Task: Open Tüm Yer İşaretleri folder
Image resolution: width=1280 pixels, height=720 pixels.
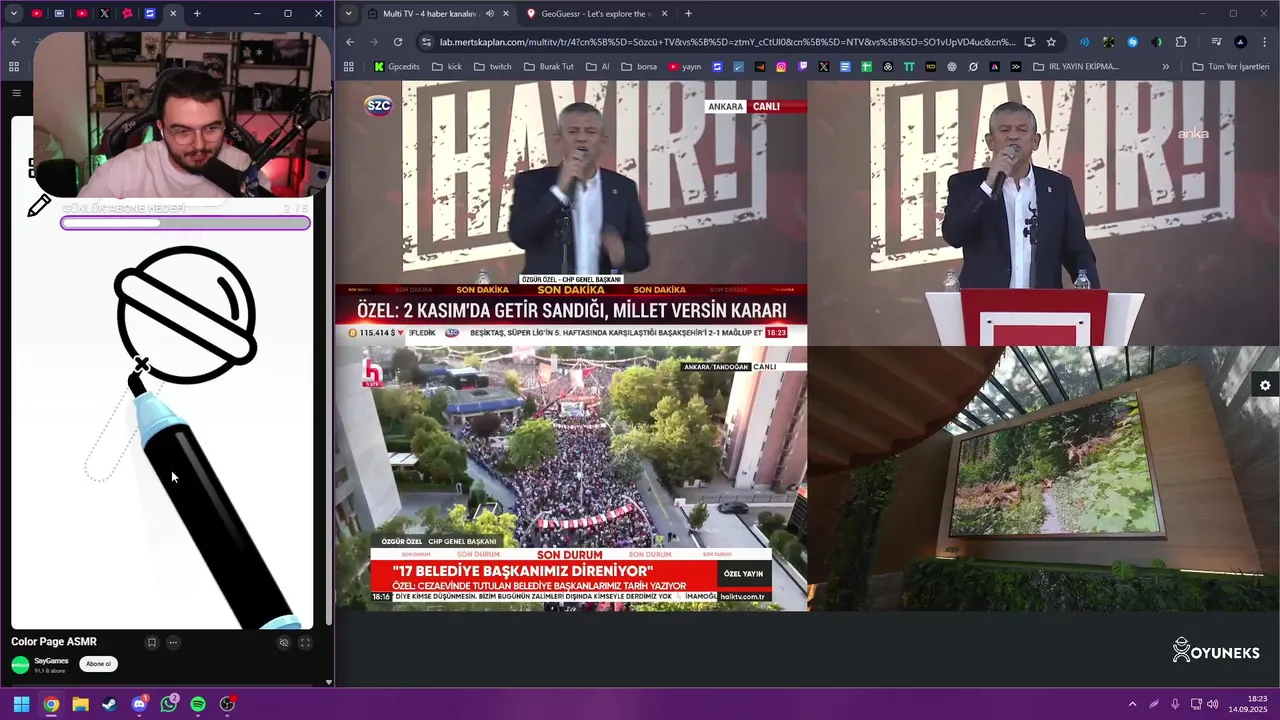Action: [1231, 67]
